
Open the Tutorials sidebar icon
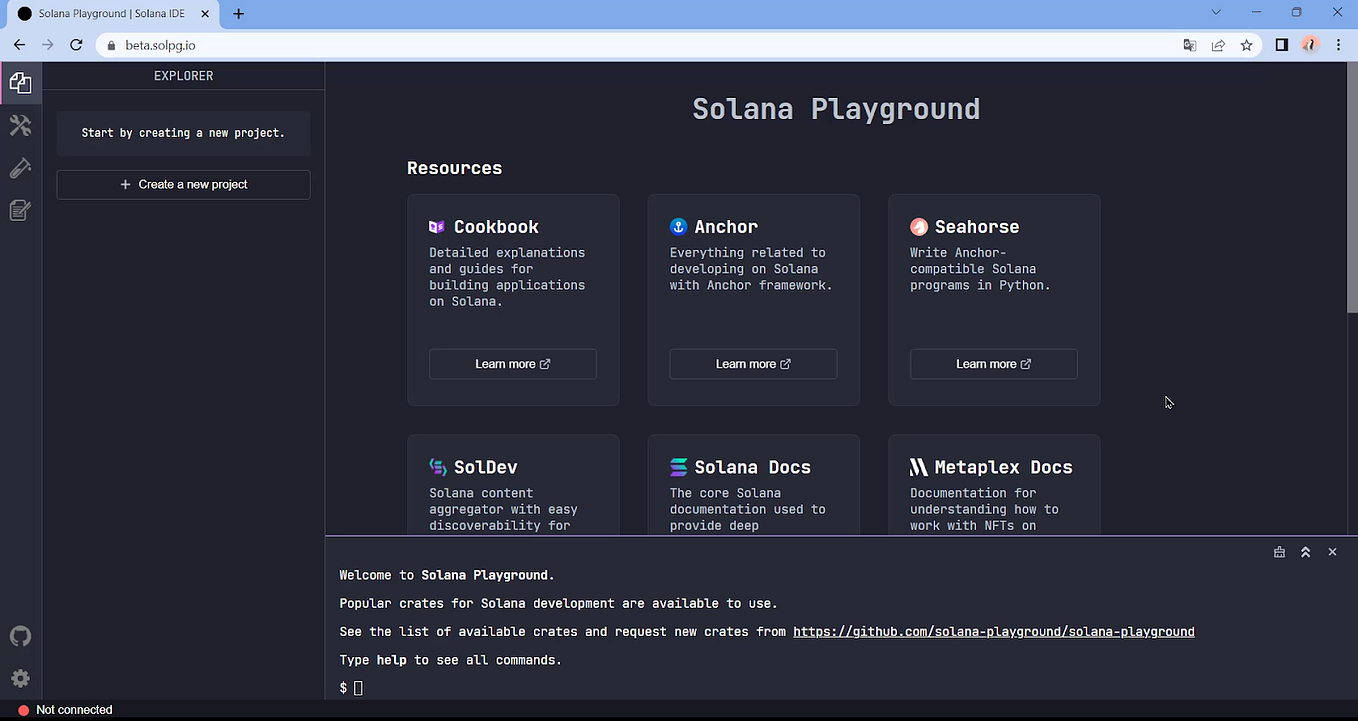(20, 210)
